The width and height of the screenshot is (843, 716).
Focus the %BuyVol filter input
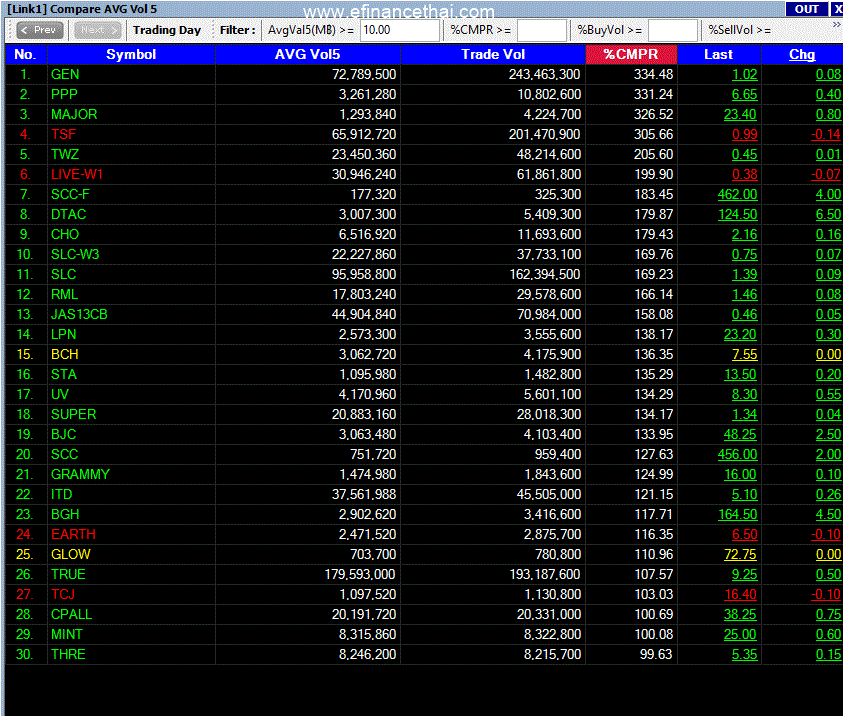tap(673, 30)
